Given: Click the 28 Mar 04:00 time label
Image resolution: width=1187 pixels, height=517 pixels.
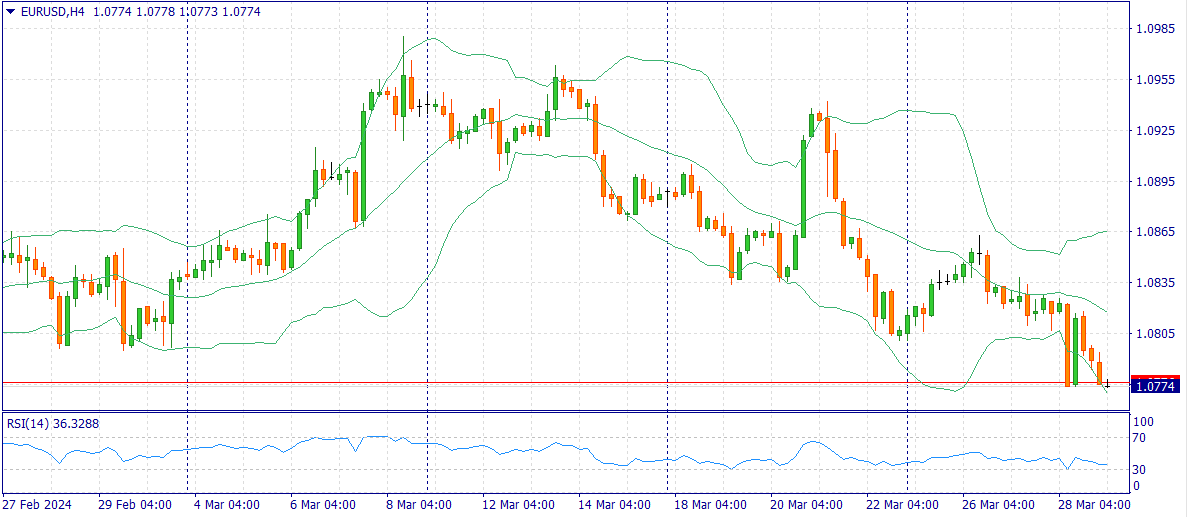Looking at the screenshot, I should pyautogui.click(x=1096, y=504).
